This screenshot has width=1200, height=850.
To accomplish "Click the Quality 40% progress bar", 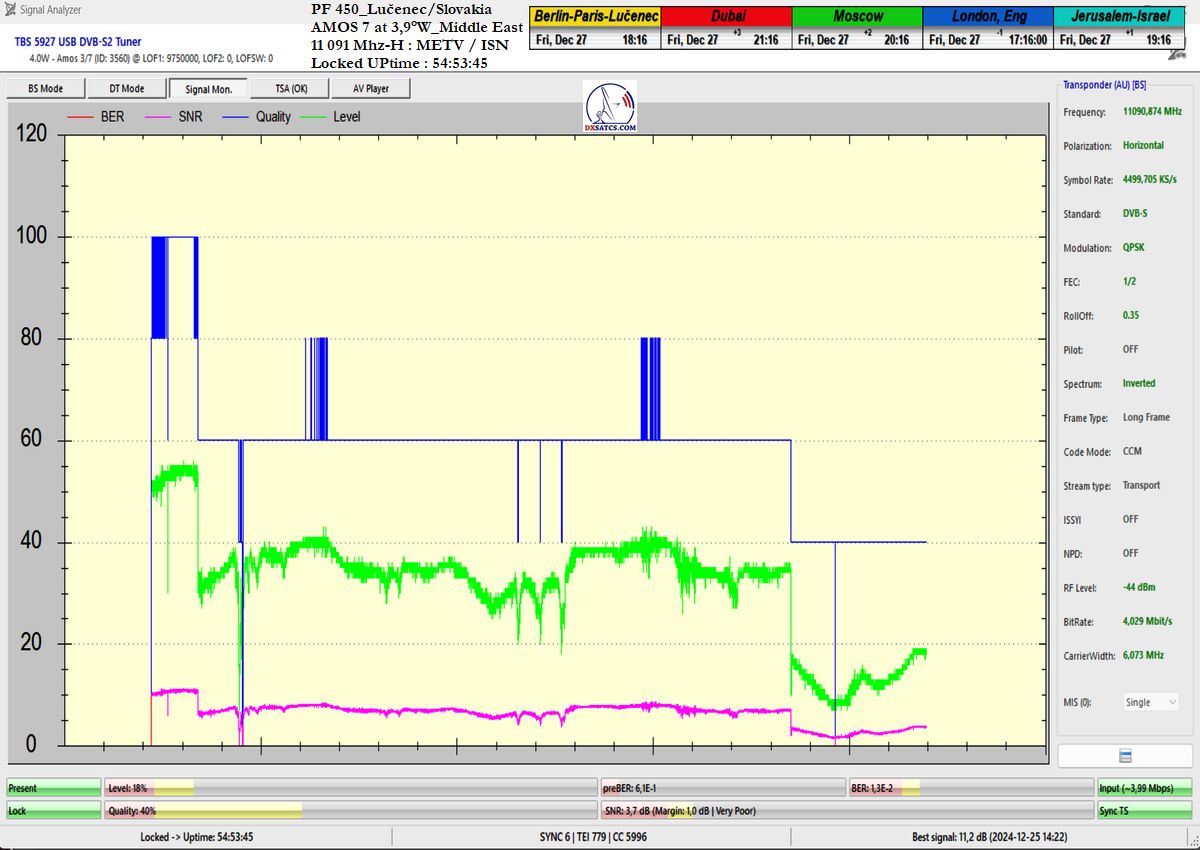I will pyautogui.click(x=350, y=811).
